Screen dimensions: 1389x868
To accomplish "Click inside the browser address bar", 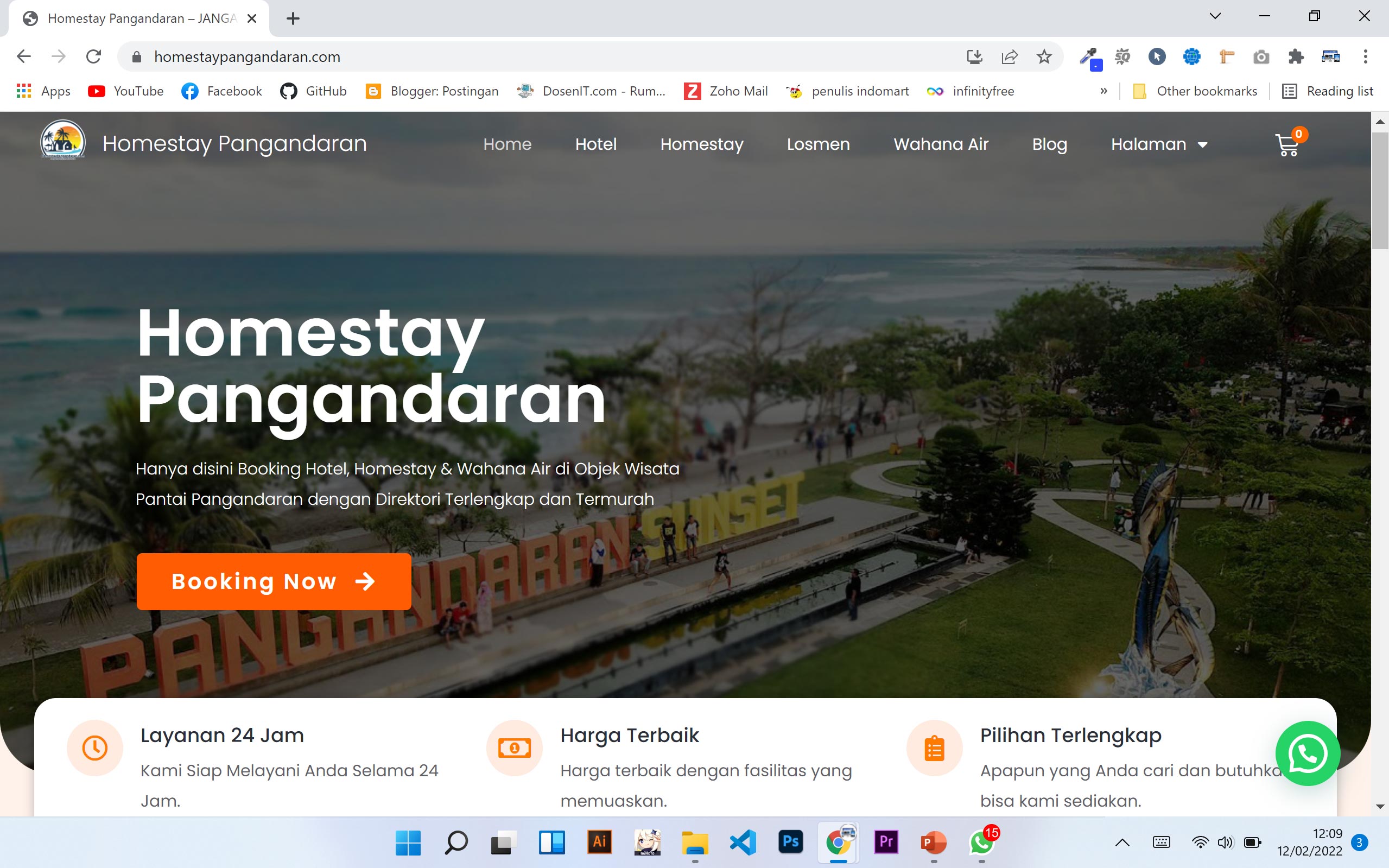I will coord(402,56).
